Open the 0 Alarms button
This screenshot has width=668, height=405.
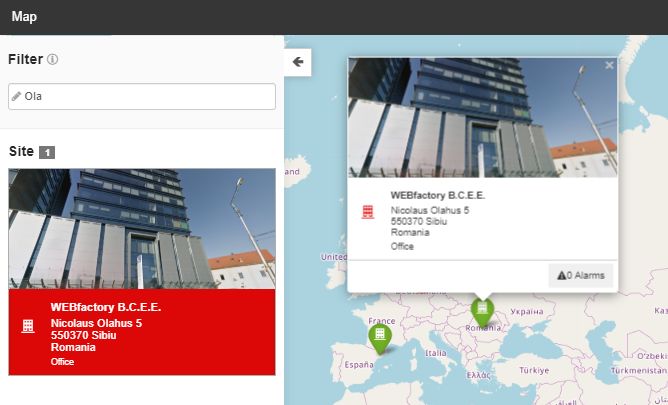pyautogui.click(x=581, y=275)
